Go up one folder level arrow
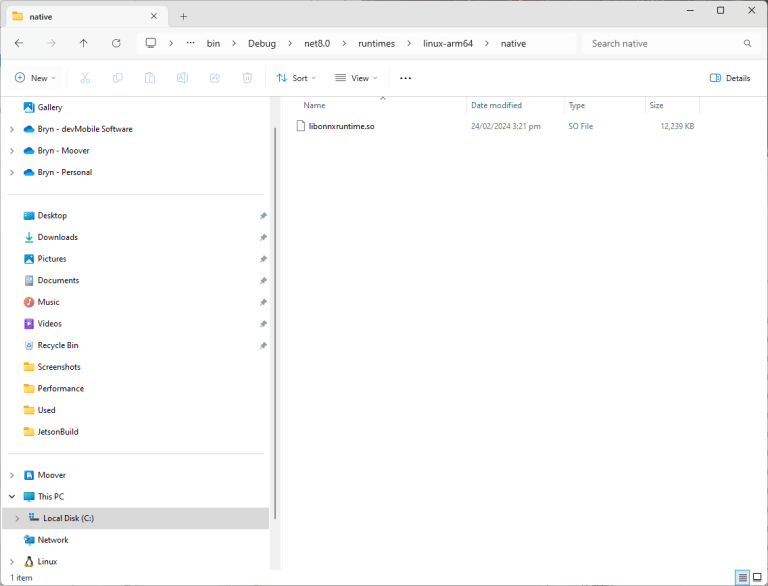 point(83,43)
